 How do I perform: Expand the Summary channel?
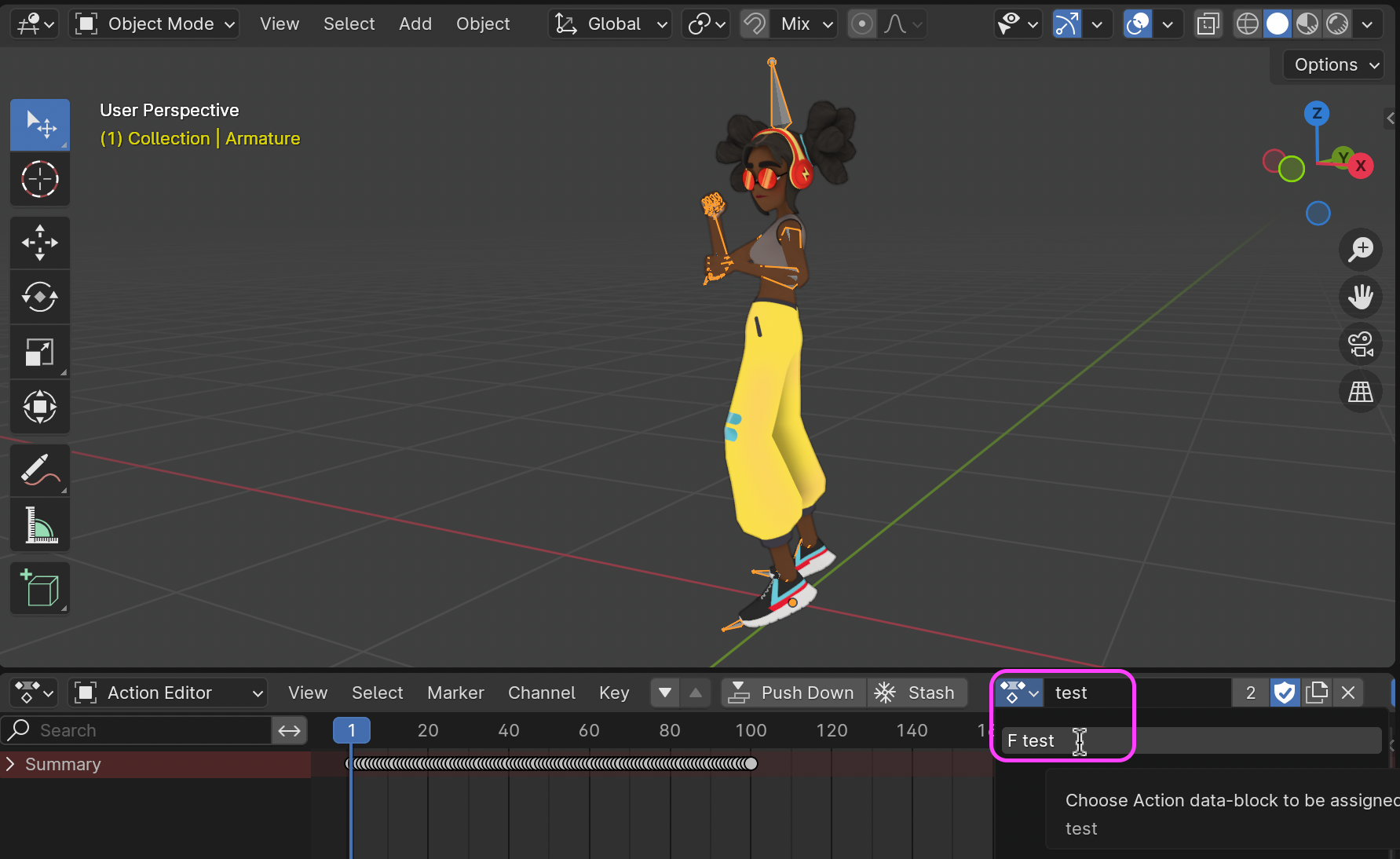[x=10, y=764]
